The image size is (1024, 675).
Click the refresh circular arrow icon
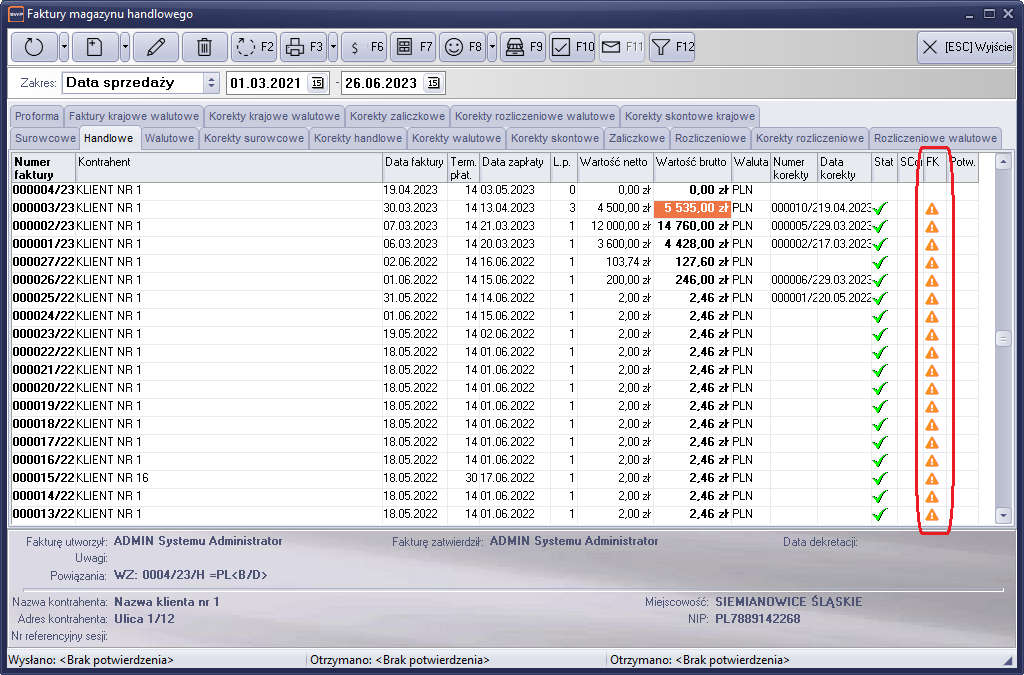(x=34, y=47)
